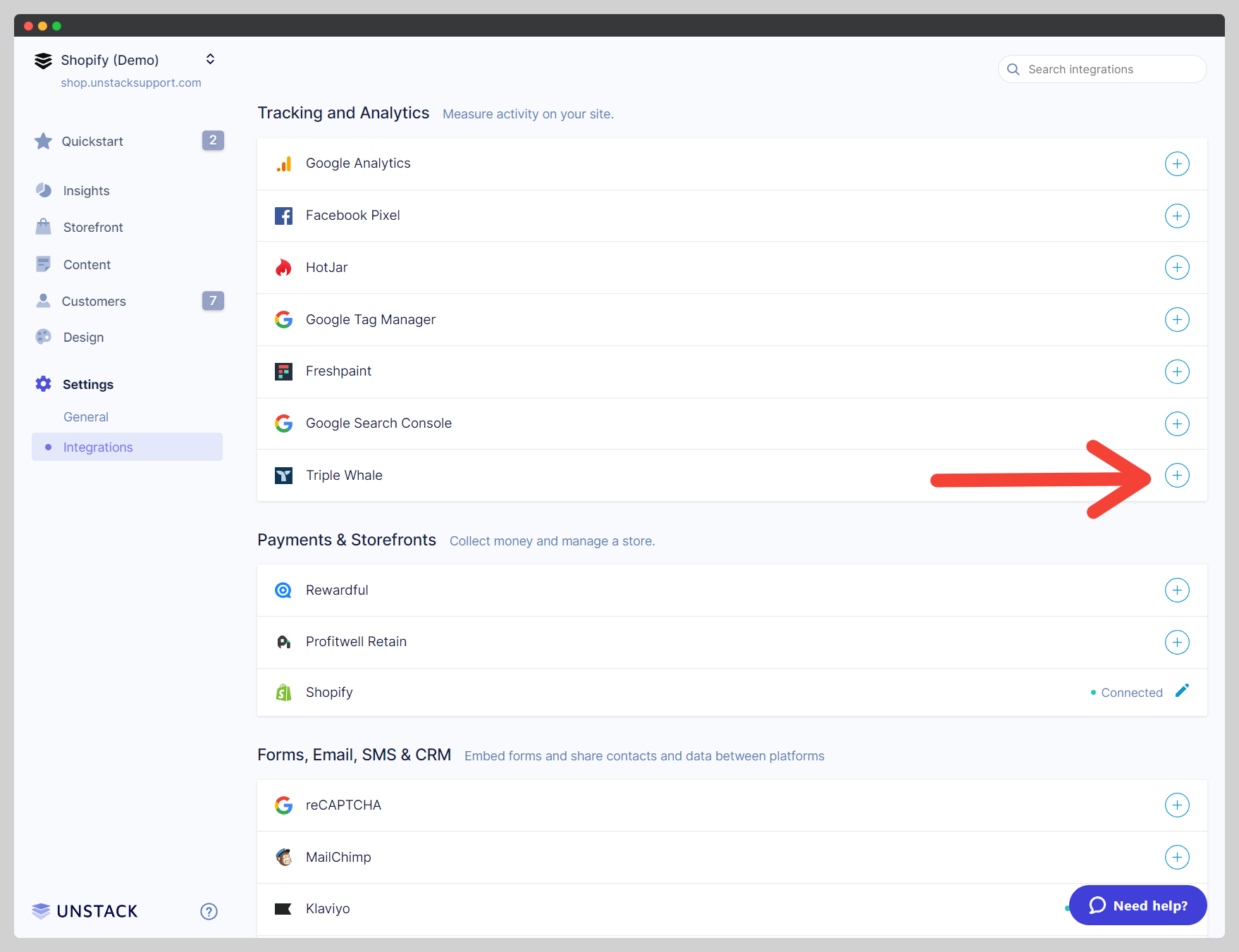Navigate to the Customers section
The height and width of the screenshot is (952, 1239).
coord(94,302)
